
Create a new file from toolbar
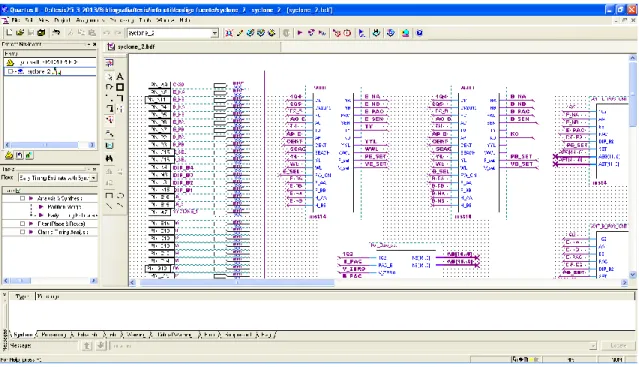click(9, 33)
